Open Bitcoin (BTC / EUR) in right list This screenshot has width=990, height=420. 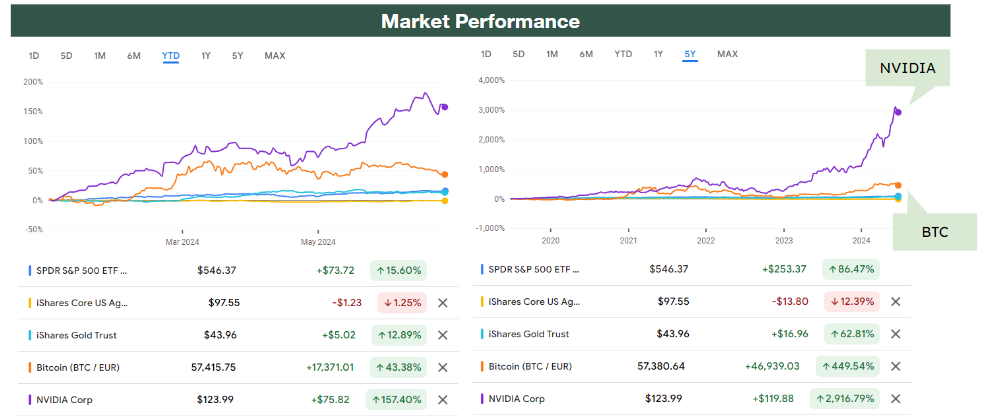[530, 366]
